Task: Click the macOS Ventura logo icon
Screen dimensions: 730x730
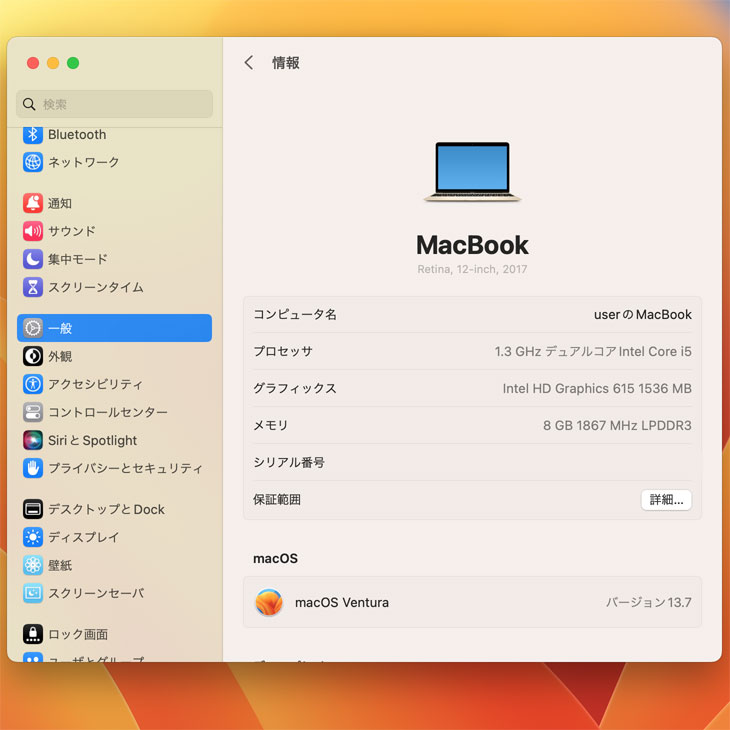Action: [268, 602]
